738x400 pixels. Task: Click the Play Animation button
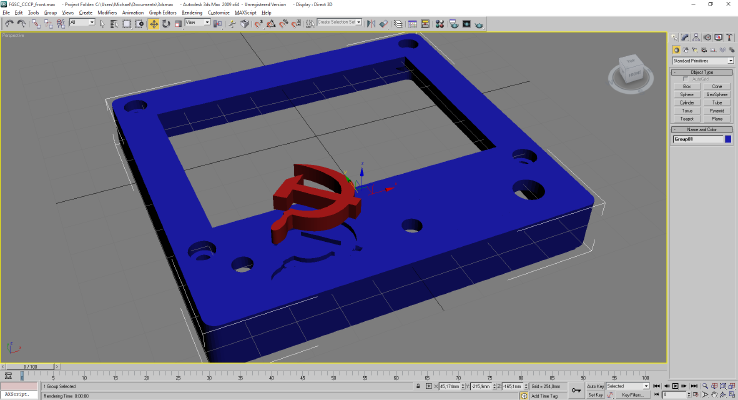coord(675,386)
